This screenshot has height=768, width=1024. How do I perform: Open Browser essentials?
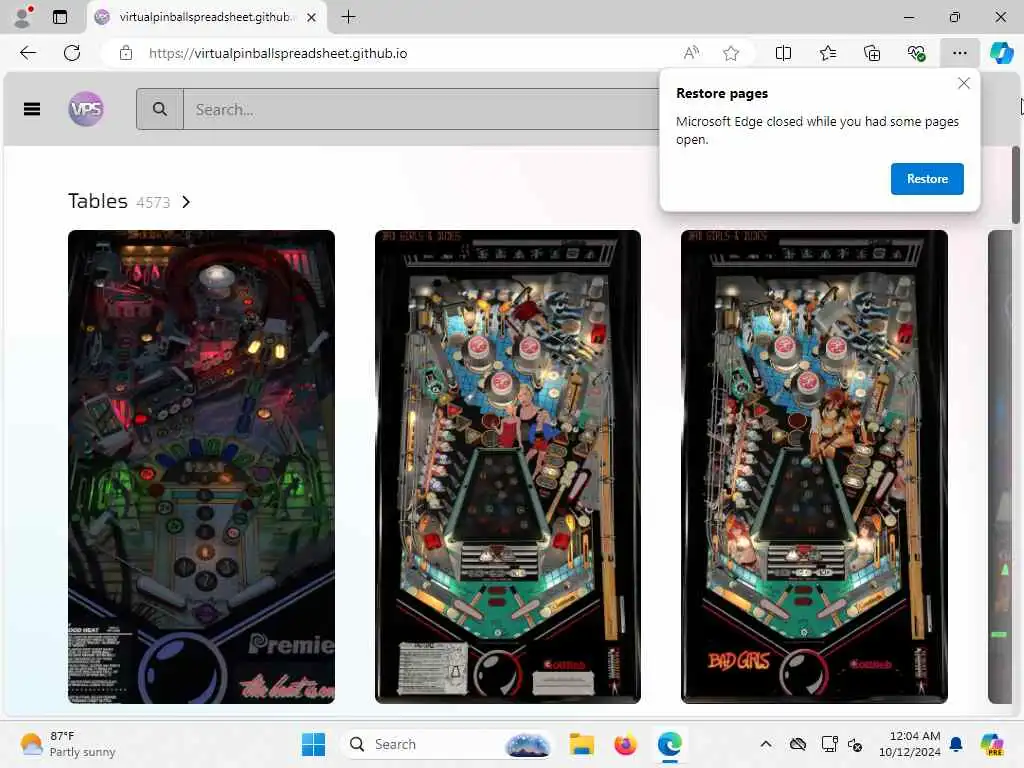point(916,53)
